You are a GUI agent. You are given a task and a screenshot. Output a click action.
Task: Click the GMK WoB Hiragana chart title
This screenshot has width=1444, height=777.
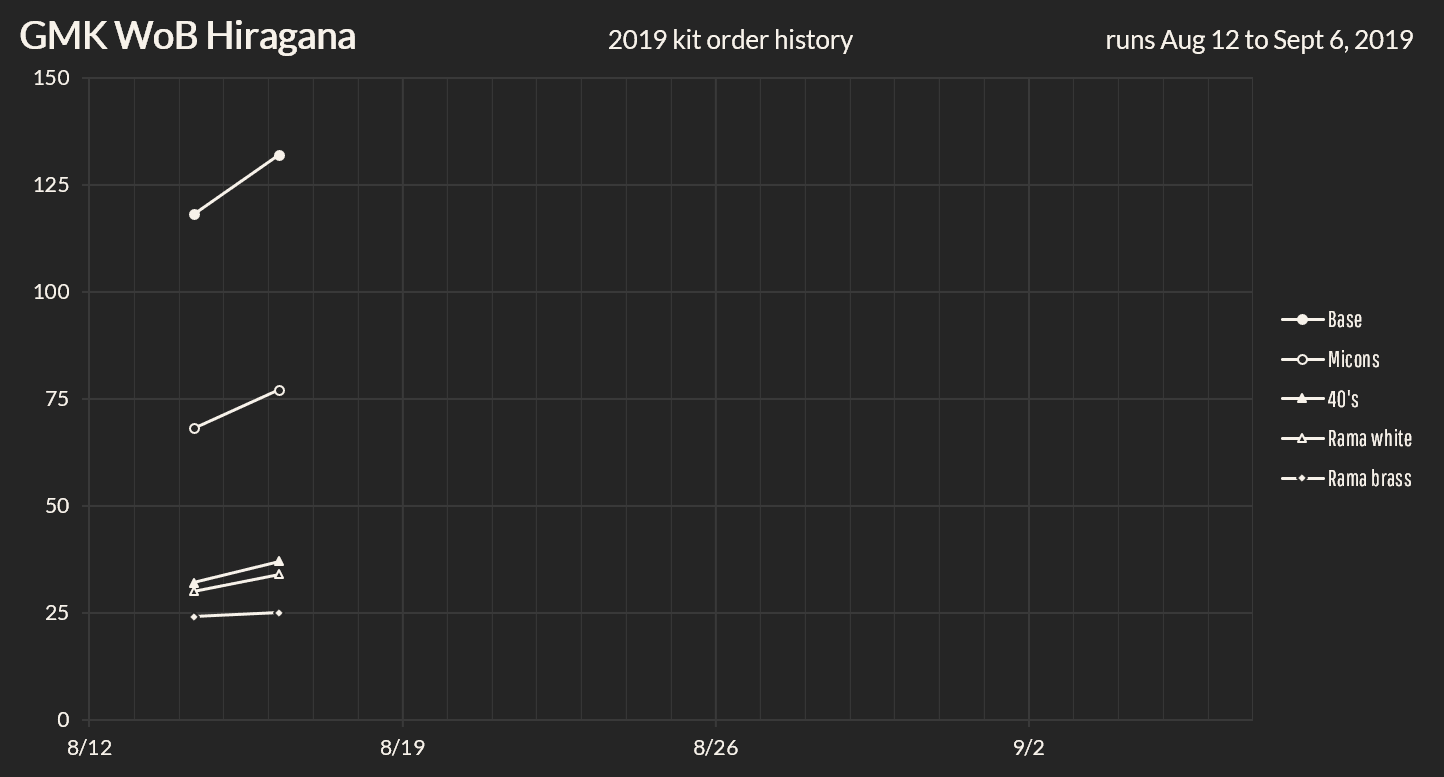click(x=188, y=36)
